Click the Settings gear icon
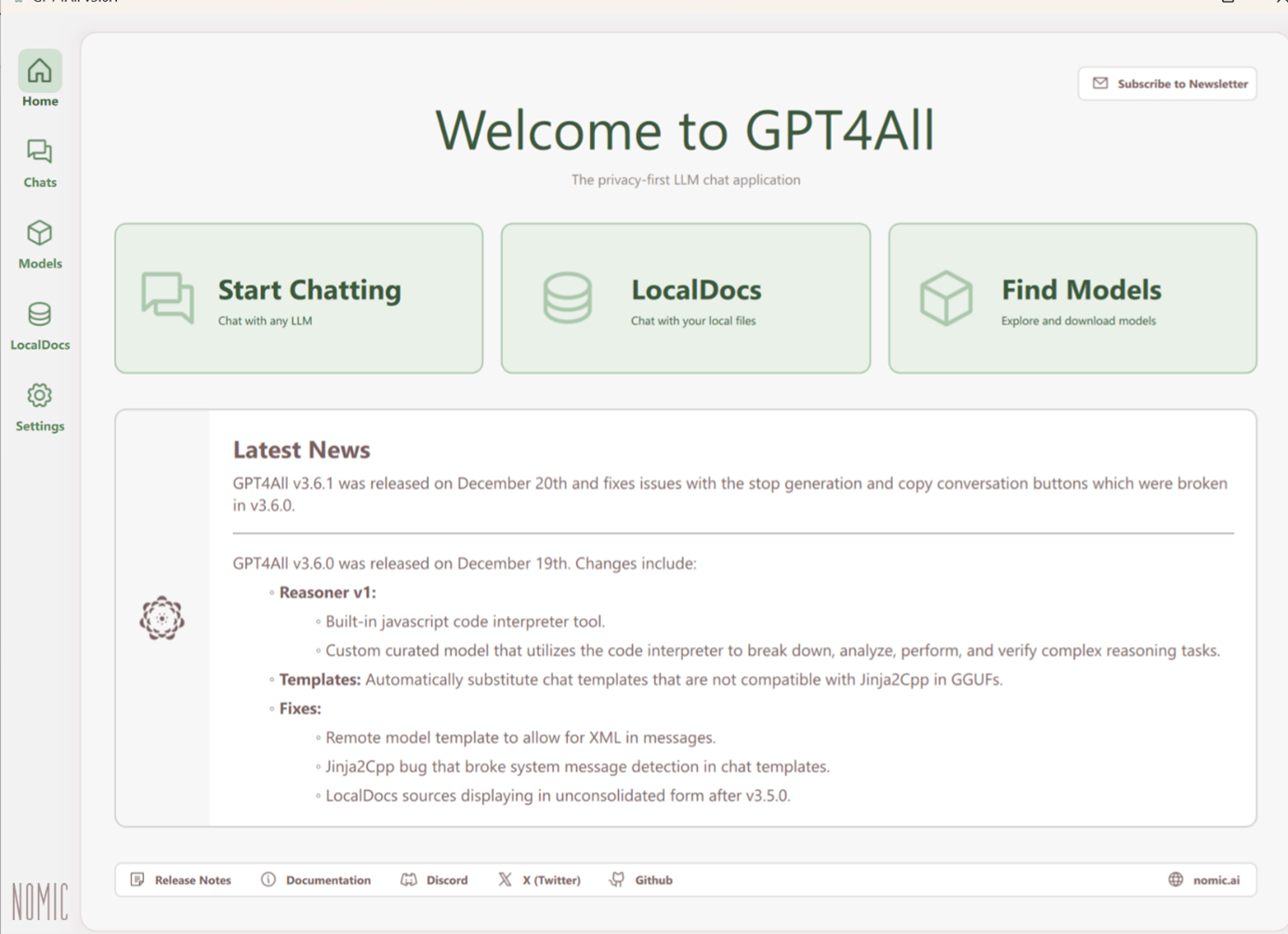Viewport: 1288px width, 934px height. click(x=39, y=395)
